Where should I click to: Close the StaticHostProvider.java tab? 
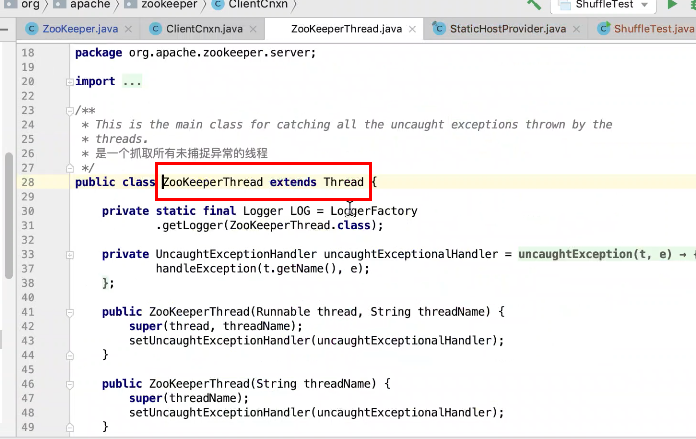tap(576, 29)
